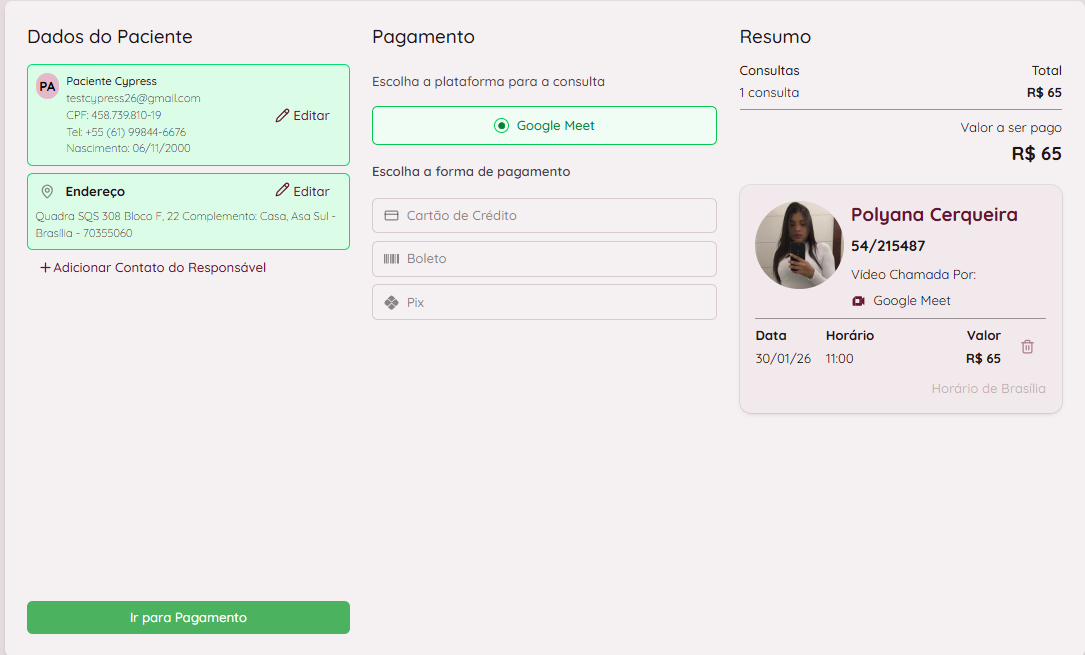
Task: Click the Polyana Cerqueira name heading
Action: pyautogui.click(x=934, y=215)
